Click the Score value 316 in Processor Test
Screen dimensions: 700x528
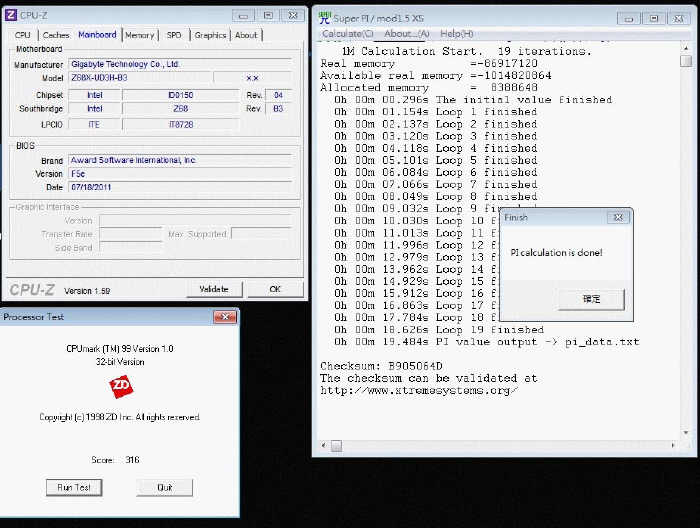(x=132, y=460)
